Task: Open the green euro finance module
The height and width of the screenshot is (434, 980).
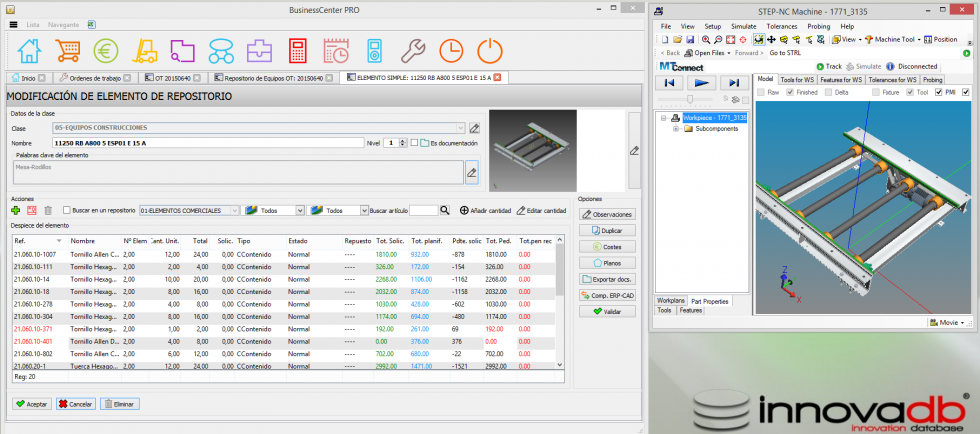Action: [x=106, y=51]
